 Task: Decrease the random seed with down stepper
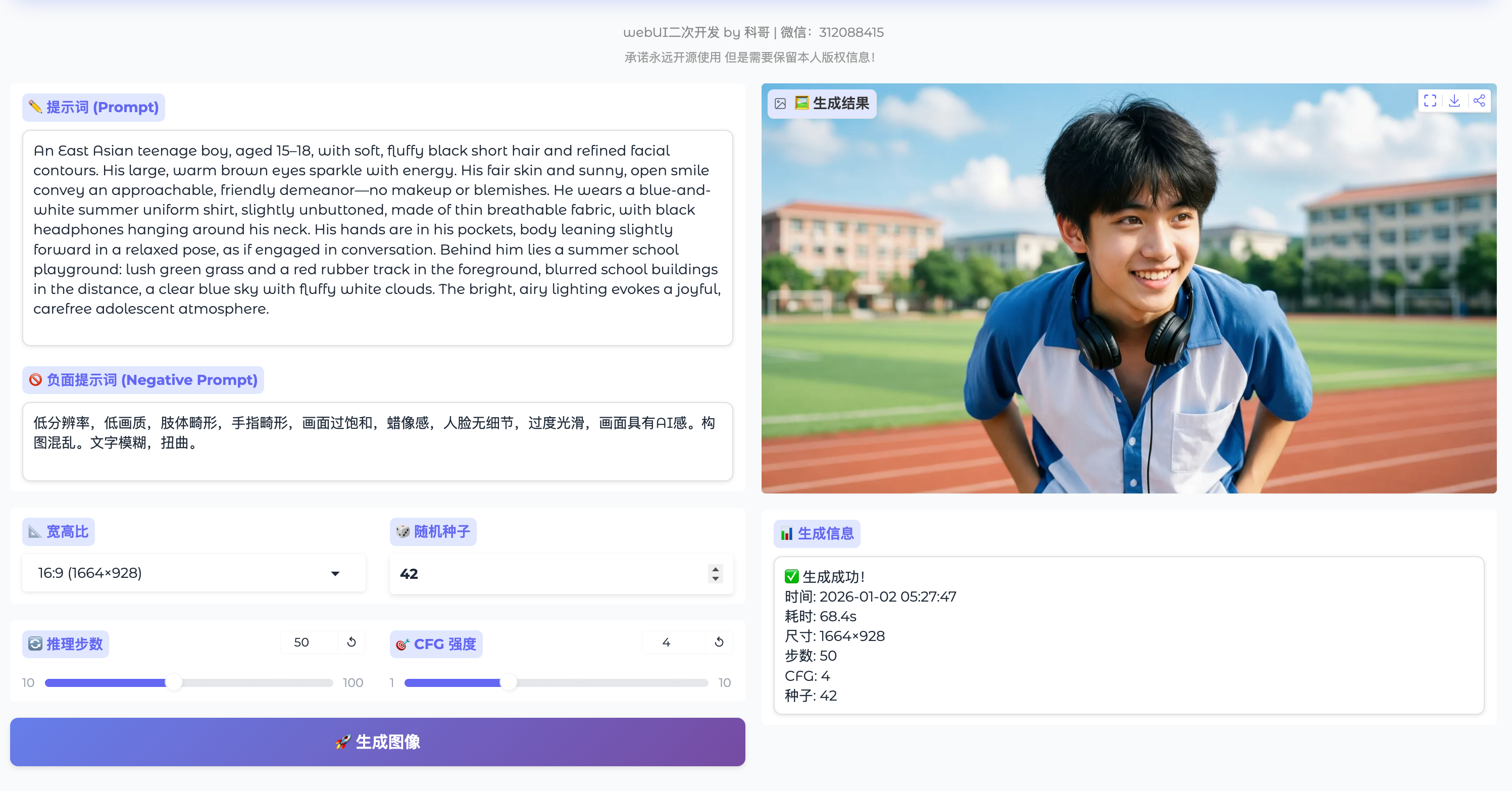point(715,579)
